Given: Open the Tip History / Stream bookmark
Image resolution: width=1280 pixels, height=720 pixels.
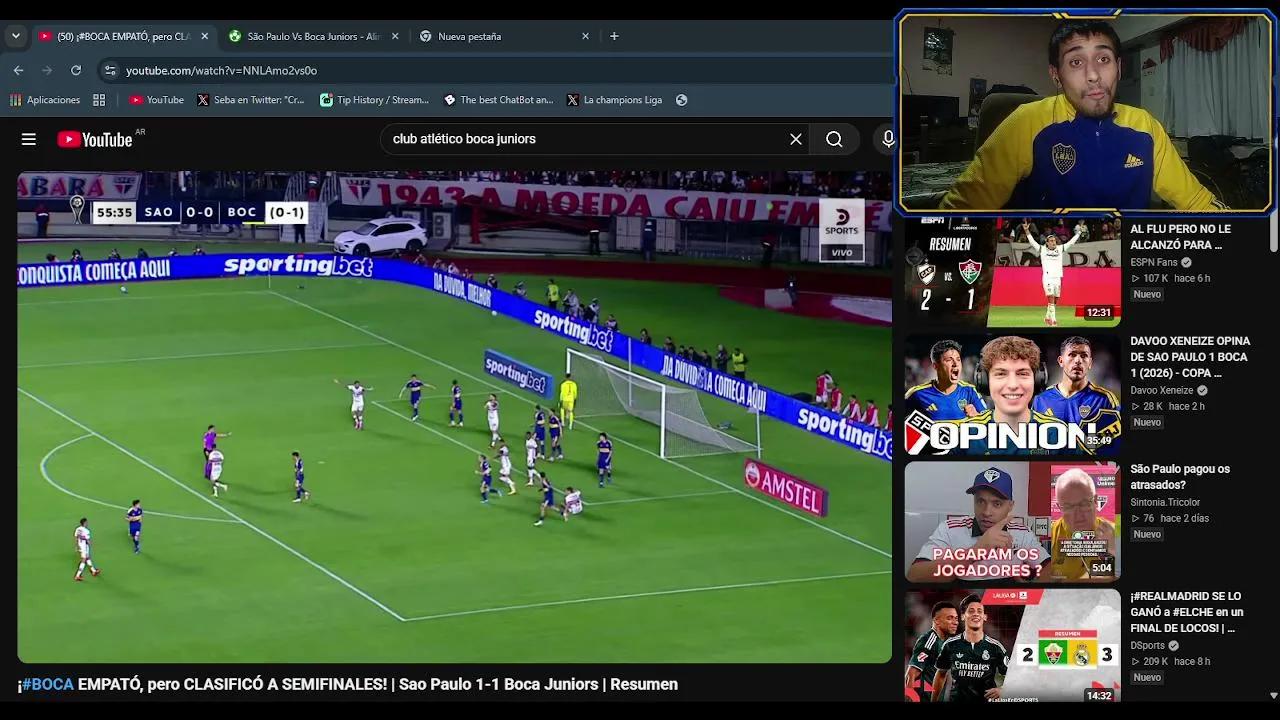Looking at the screenshot, I should (374, 100).
